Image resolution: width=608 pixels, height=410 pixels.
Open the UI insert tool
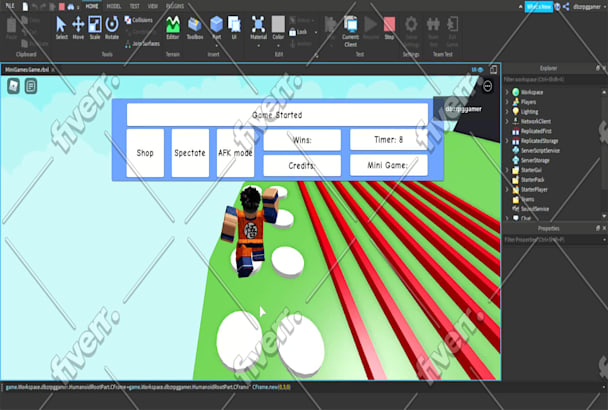pyautogui.click(x=234, y=28)
